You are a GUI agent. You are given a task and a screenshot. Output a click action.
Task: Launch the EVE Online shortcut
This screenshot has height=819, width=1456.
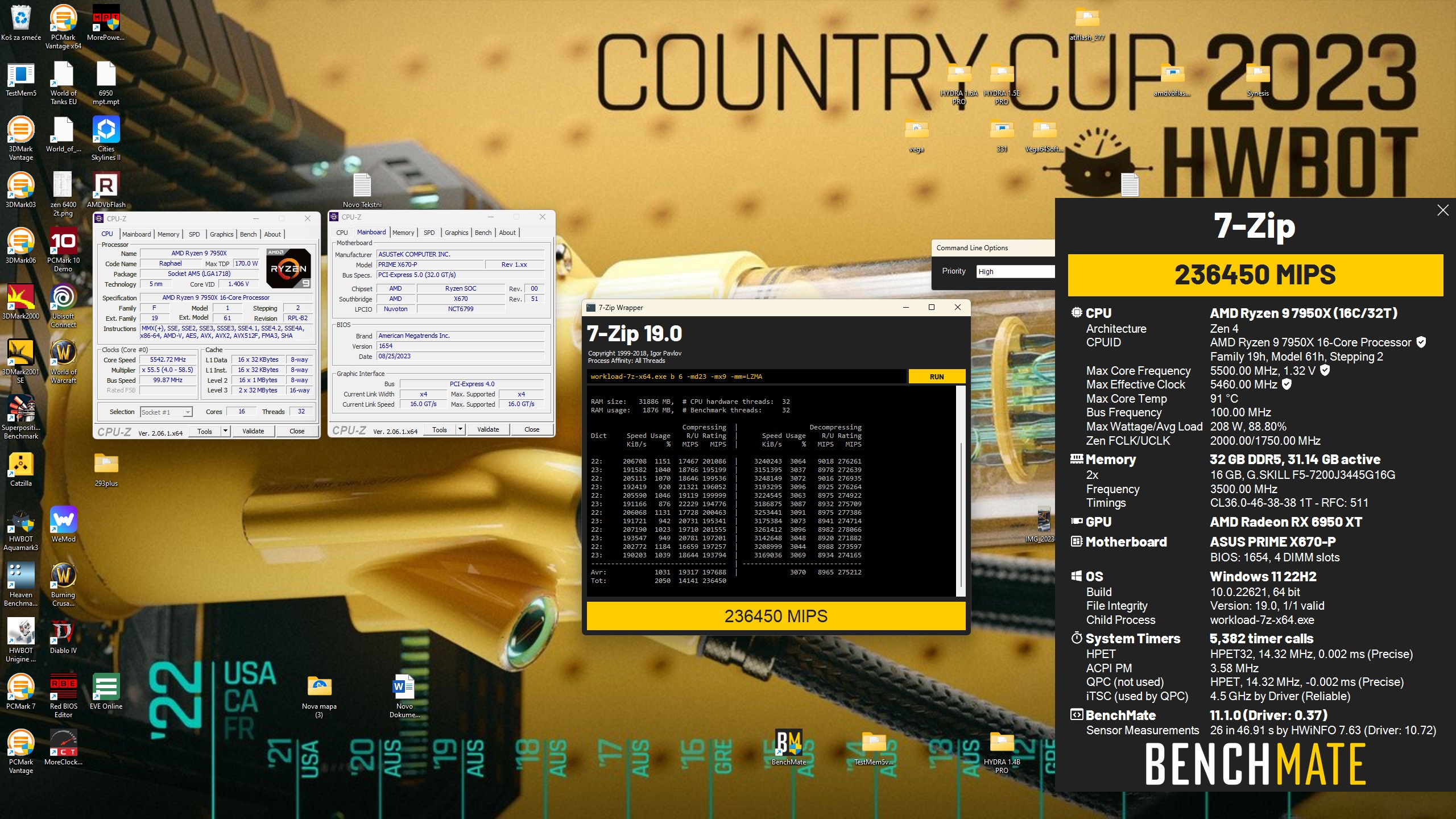(106, 692)
